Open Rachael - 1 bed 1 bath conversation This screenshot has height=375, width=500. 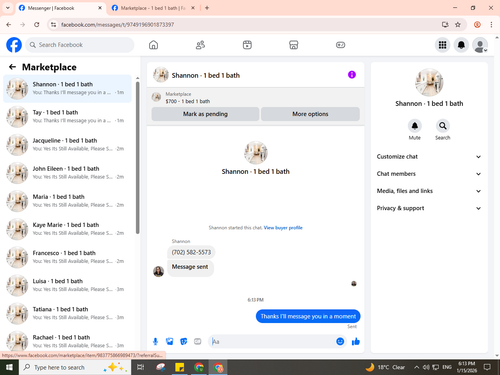click(x=67, y=341)
